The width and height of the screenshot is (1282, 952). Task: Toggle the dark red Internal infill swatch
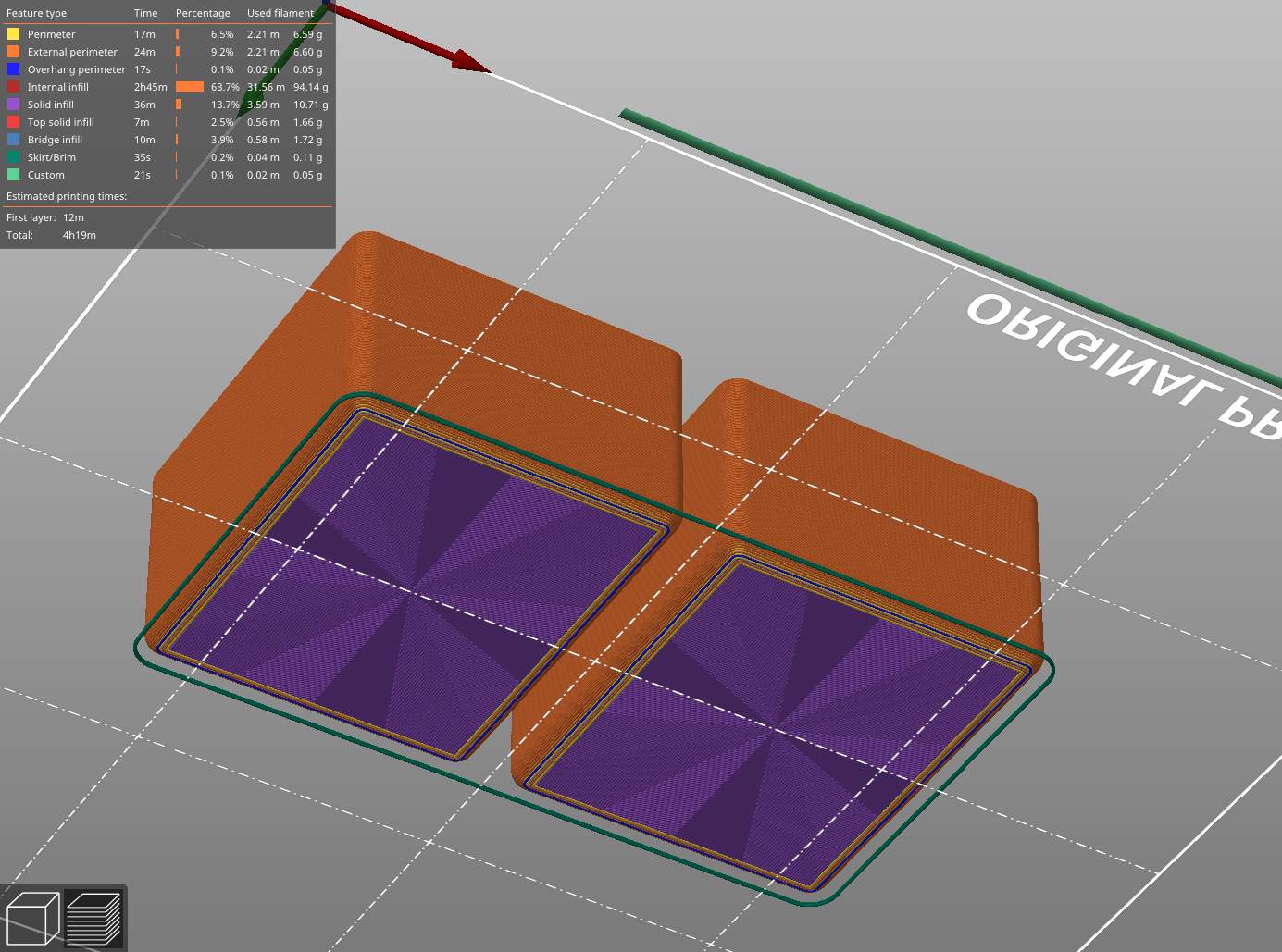tap(13, 87)
